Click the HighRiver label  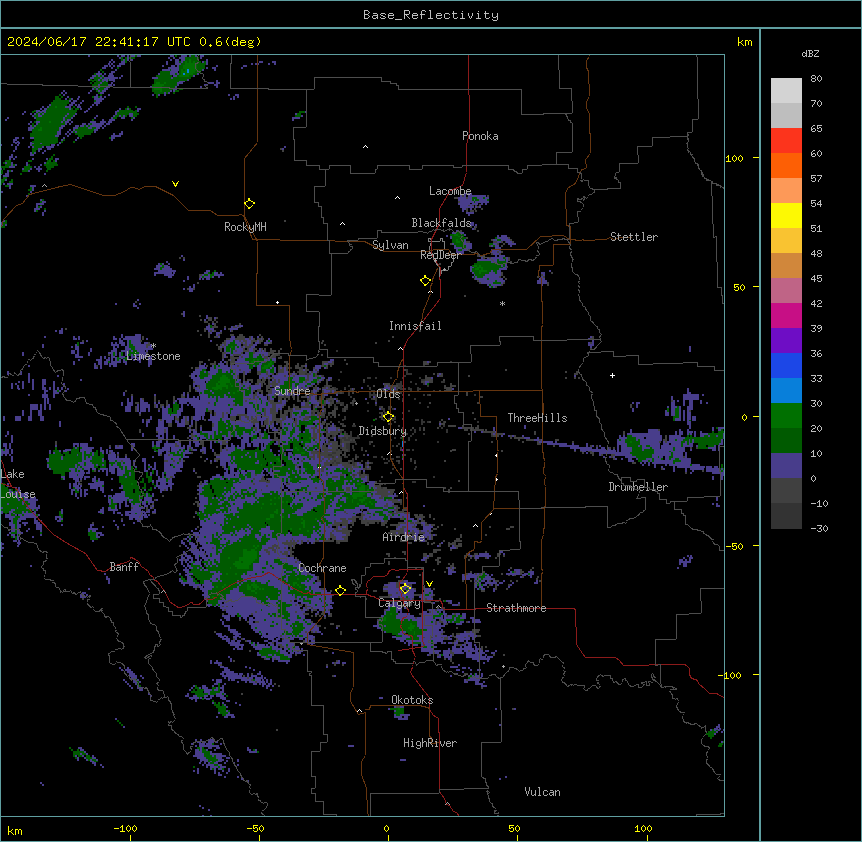pos(430,743)
